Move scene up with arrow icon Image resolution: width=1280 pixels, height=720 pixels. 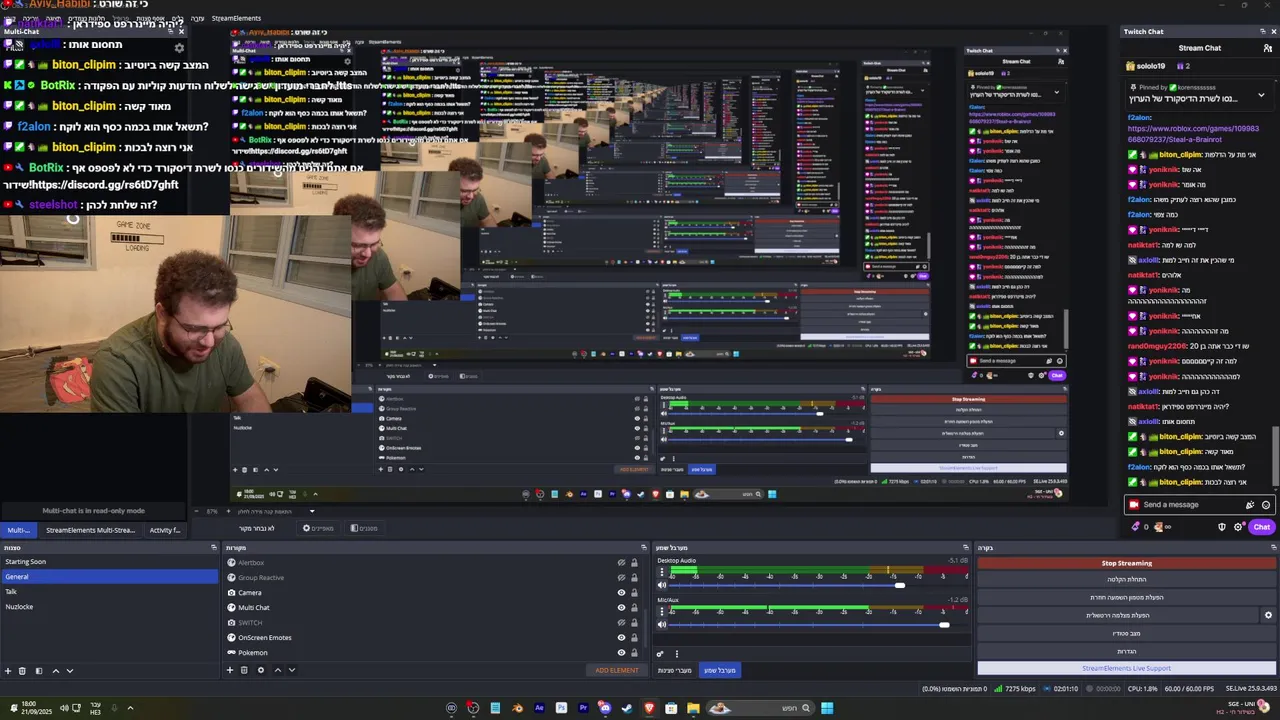tap(55, 671)
